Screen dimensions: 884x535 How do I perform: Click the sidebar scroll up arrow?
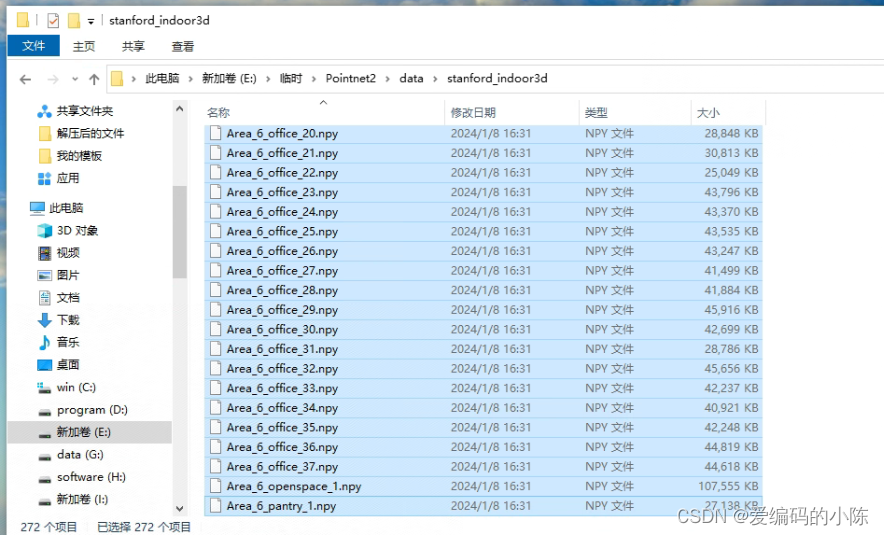pyautogui.click(x=180, y=109)
